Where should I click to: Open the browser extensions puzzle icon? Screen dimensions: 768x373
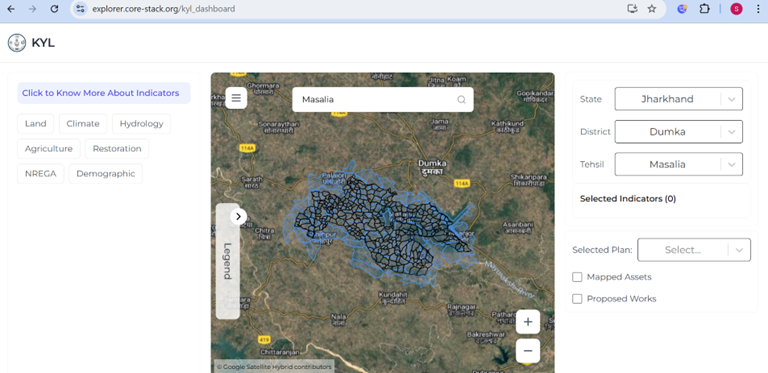704,9
